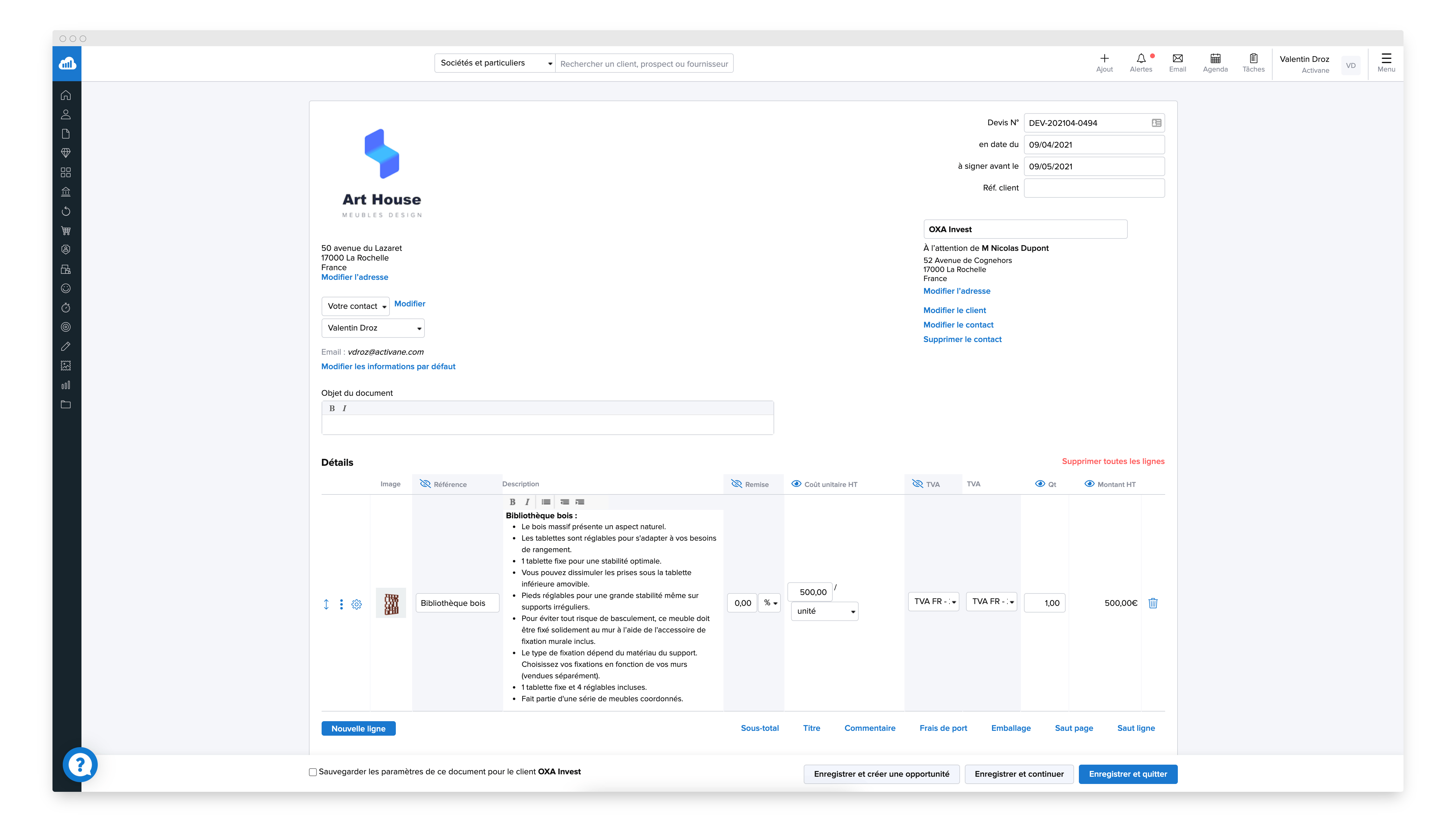This screenshot has width=1456, height=822.
Task: Open the target icon in sidebar
Action: [65, 327]
